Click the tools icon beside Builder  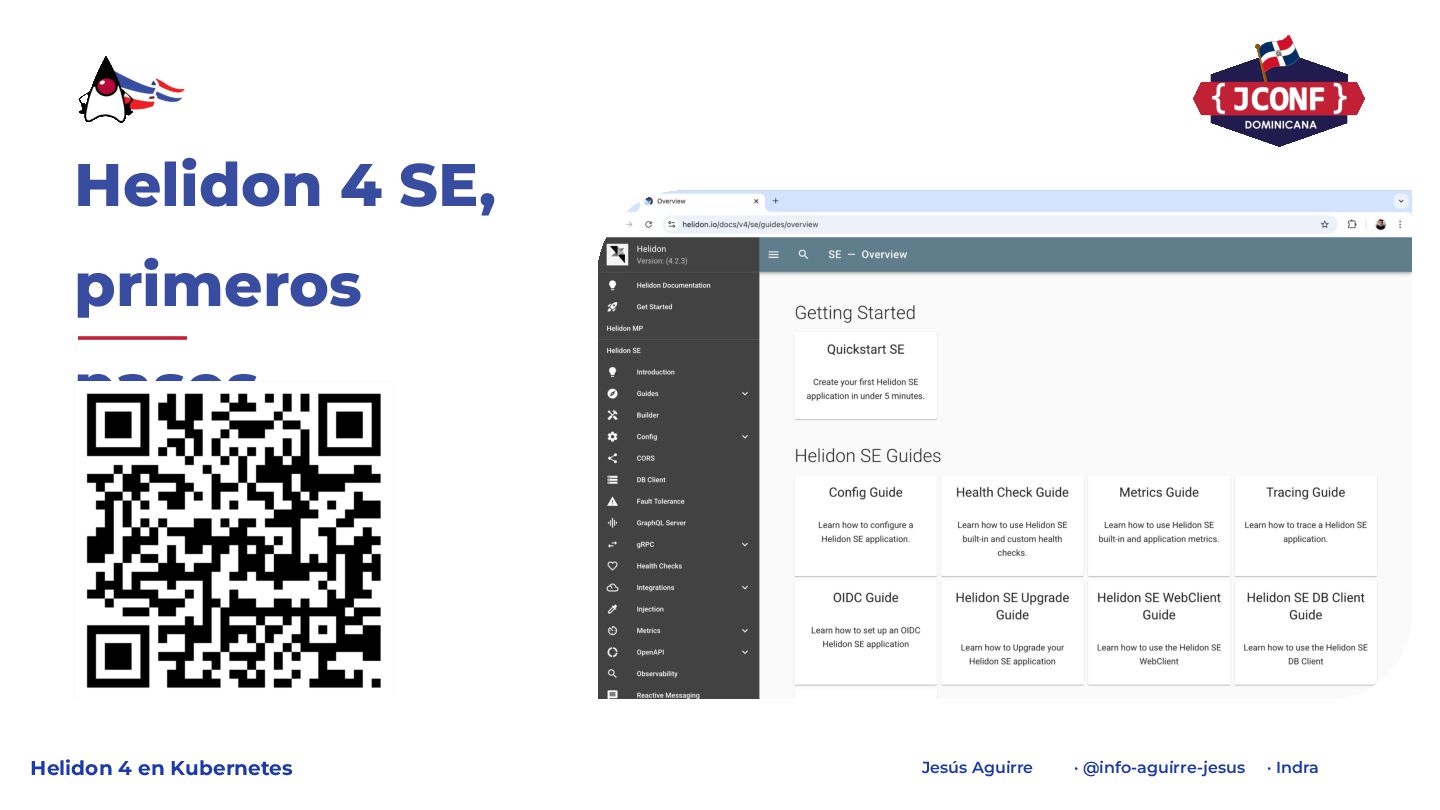coord(613,415)
